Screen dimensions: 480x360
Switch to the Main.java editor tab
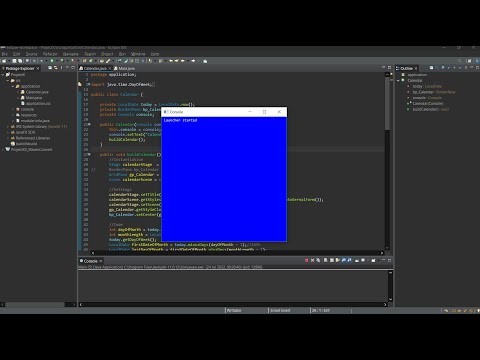click(124, 68)
